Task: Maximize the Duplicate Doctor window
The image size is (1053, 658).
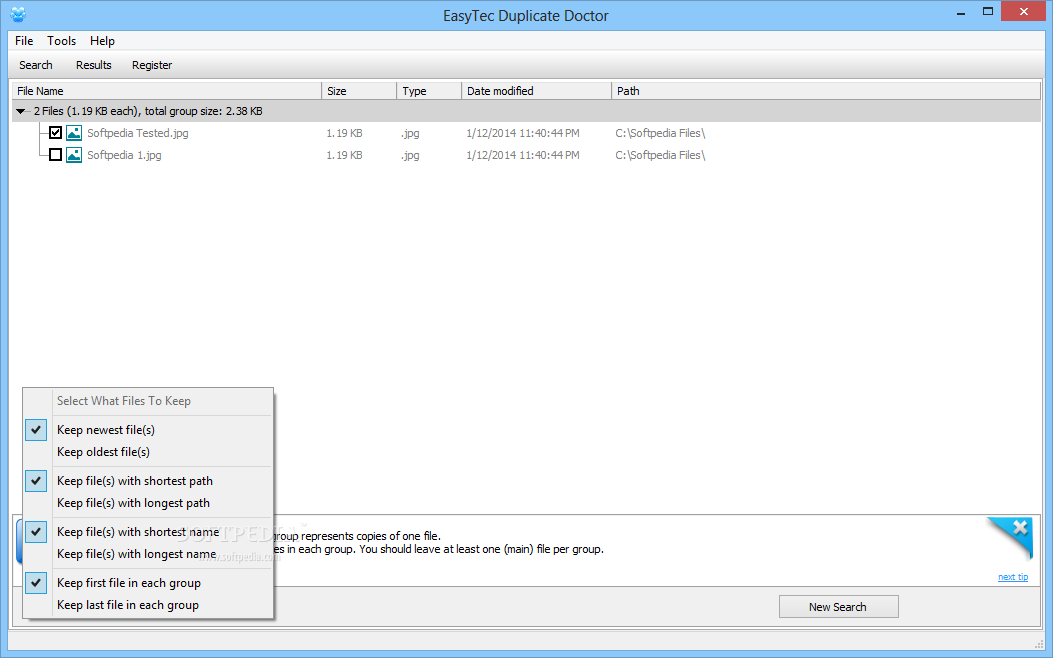Action: point(988,11)
